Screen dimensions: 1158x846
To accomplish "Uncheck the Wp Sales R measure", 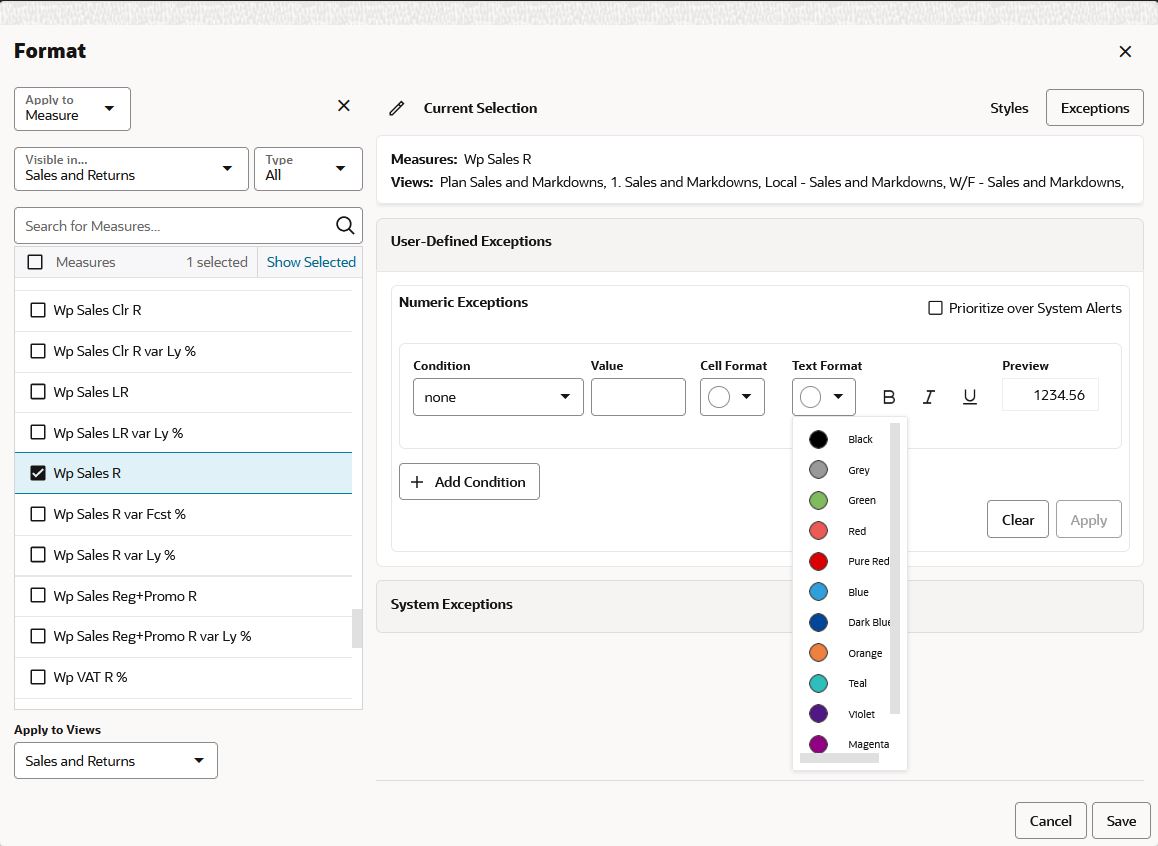I will click(x=38, y=473).
